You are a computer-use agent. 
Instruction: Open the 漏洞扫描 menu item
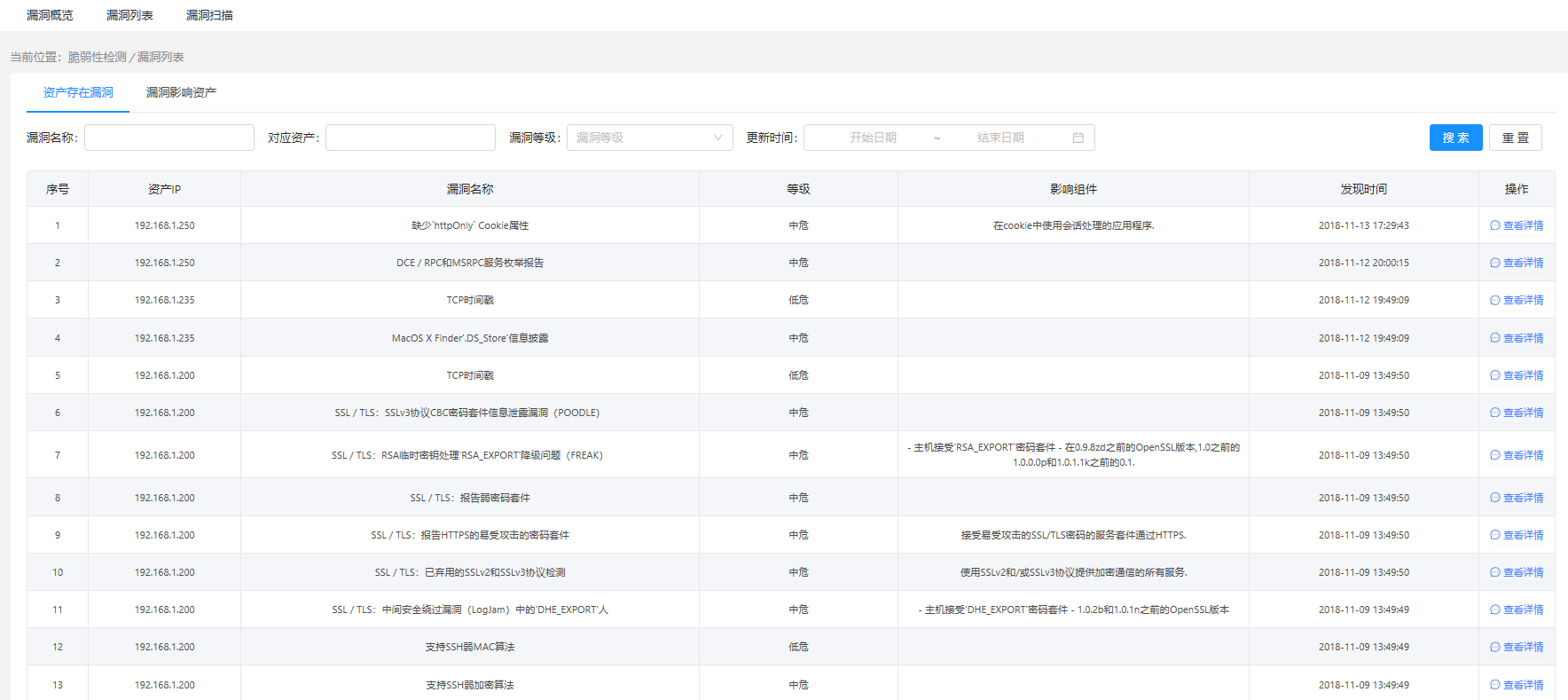coord(209,15)
